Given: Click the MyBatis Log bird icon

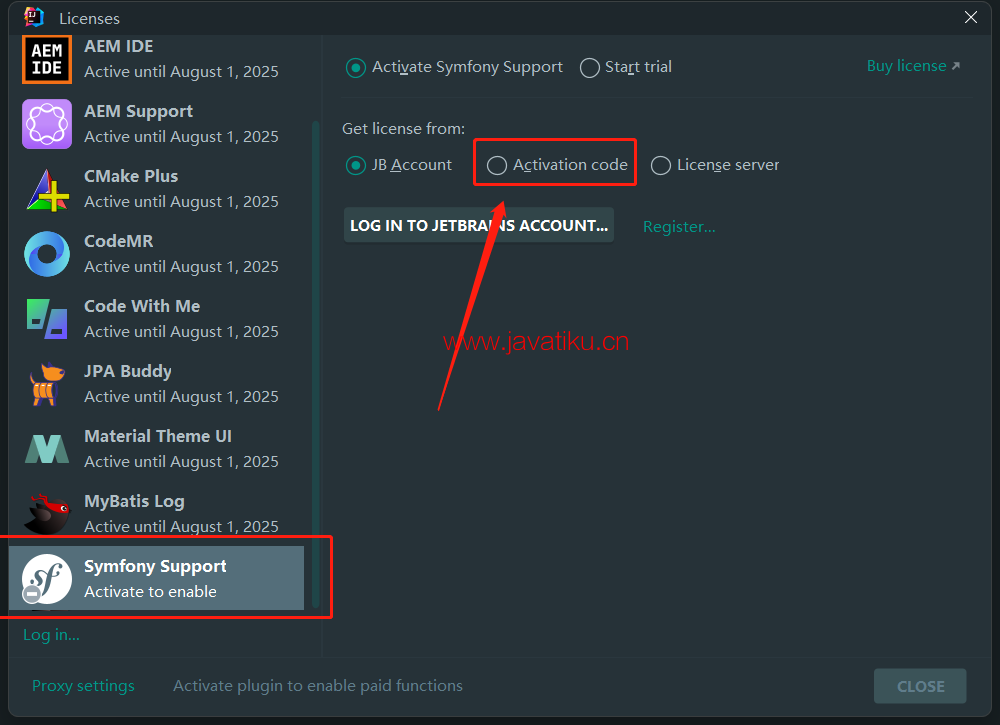Looking at the screenshot, I should (47, 514).
